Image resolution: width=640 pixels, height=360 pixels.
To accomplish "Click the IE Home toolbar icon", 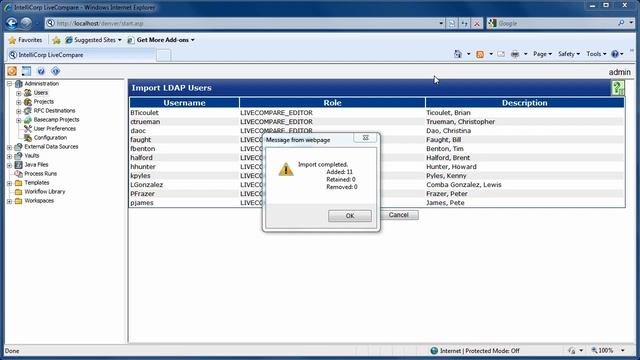I will click(x=458, y=54).
